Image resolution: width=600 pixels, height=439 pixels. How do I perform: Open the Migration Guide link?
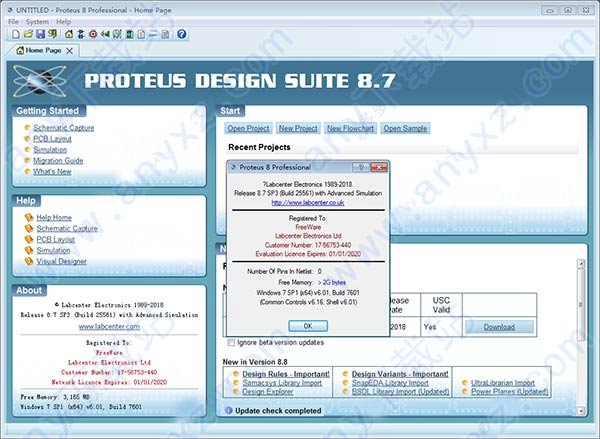(x=58, y=161)
